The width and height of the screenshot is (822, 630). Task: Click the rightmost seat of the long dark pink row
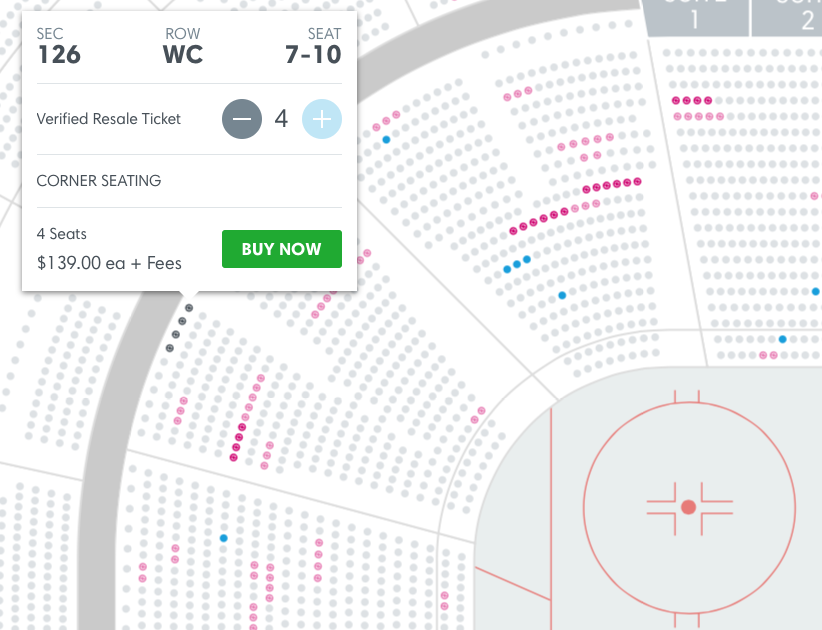(637, 181)
